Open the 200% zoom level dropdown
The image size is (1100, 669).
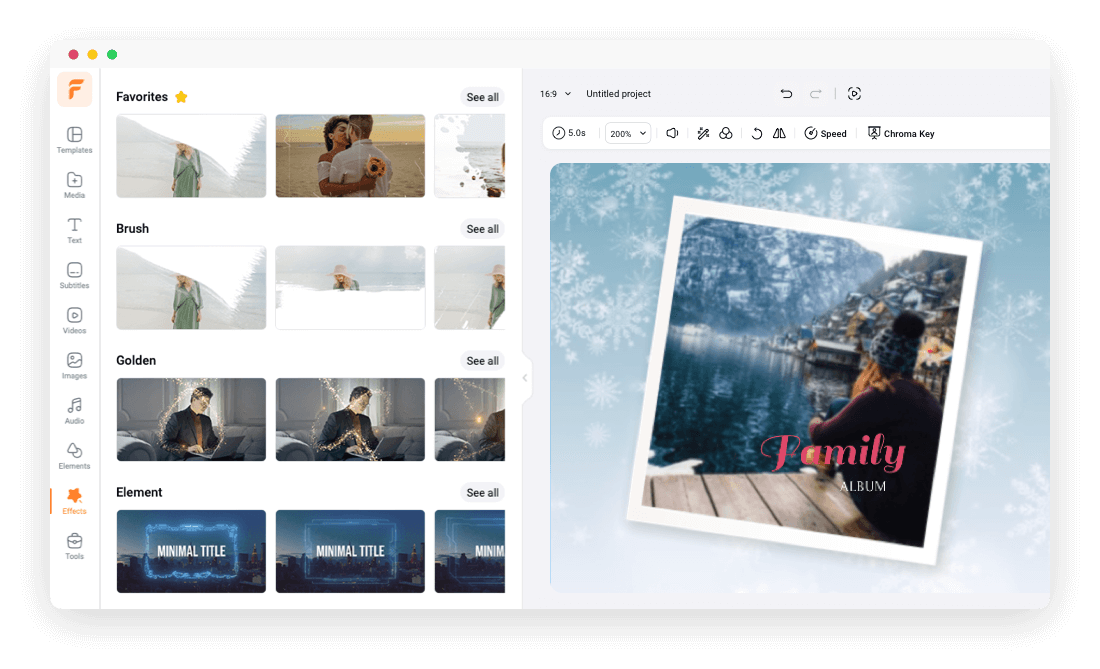(x=627, y=132)
